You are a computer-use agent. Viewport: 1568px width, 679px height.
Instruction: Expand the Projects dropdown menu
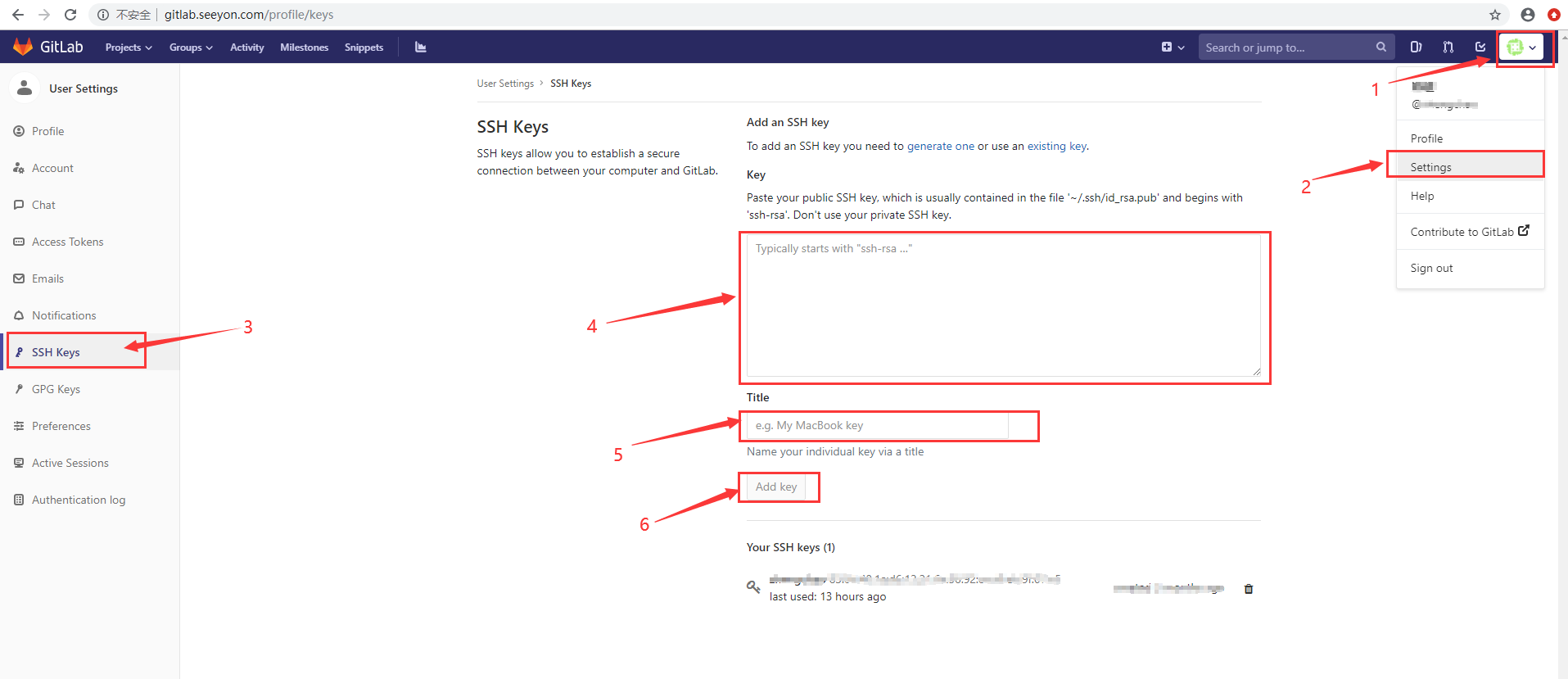pyautogui.click(x=128, y=48)
